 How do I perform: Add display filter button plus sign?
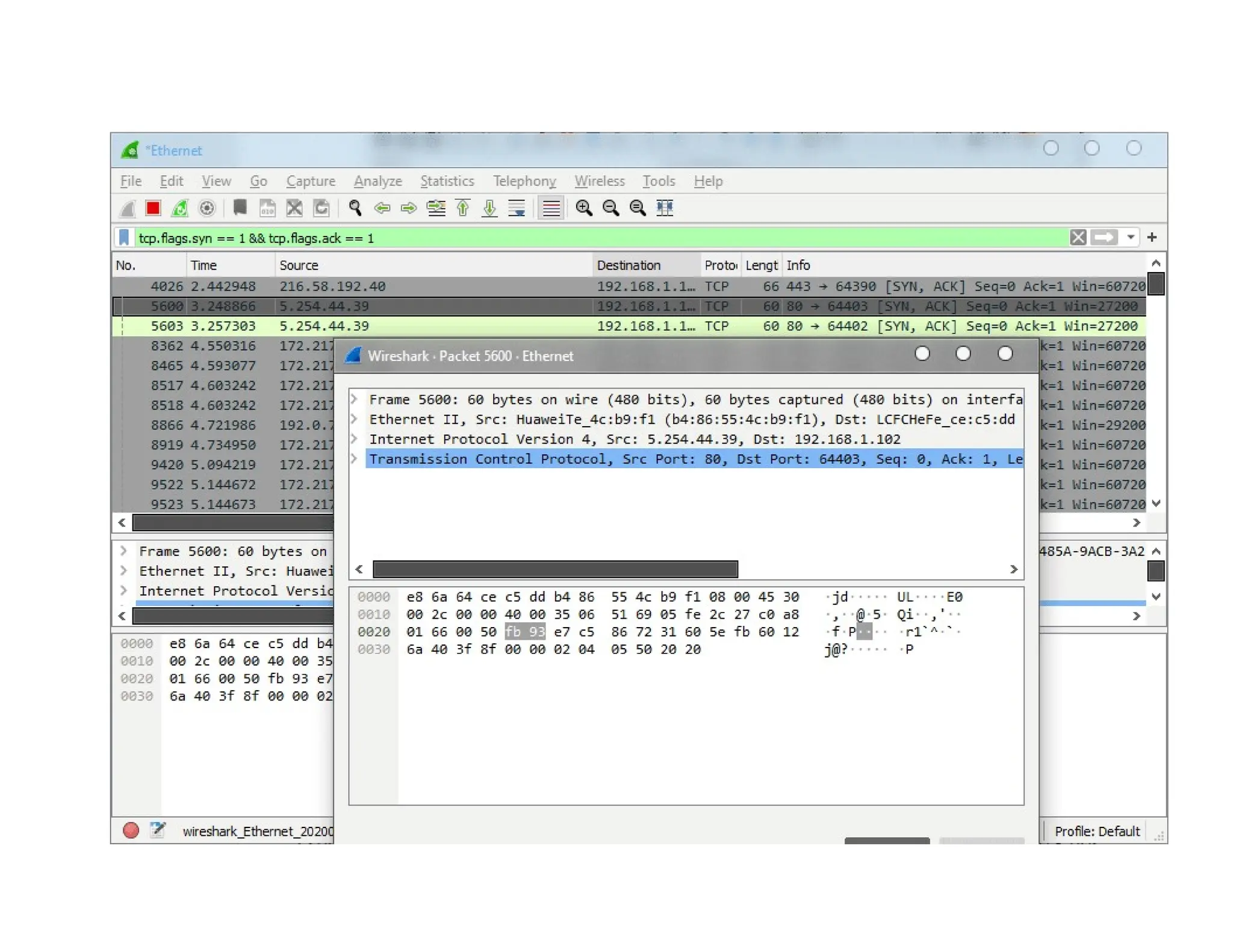1152,238
